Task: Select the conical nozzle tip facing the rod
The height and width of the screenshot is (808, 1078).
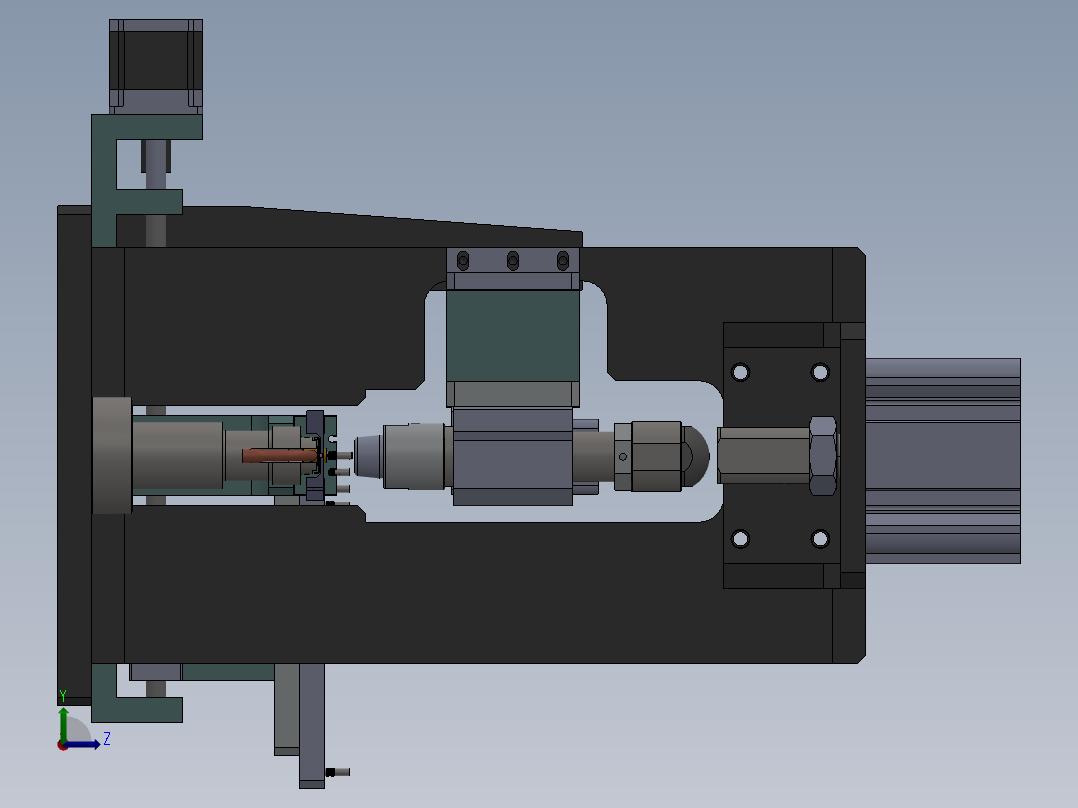Action: point(368,457)
